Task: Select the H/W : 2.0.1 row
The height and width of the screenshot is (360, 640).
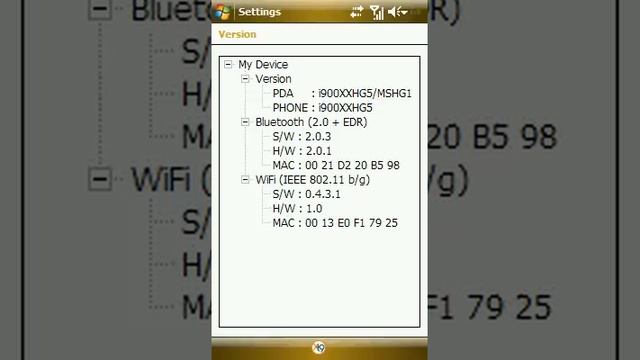Action: click(302, 151)
